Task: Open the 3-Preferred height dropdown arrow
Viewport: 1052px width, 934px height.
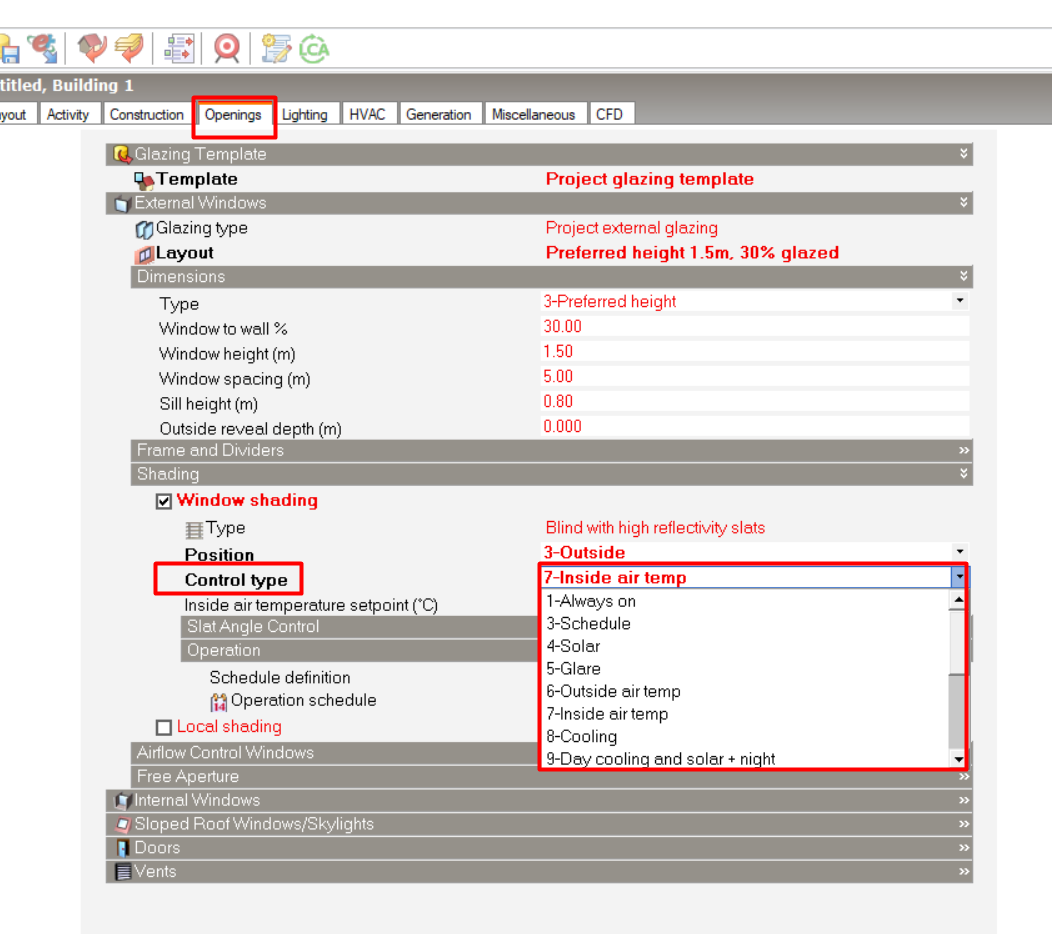Action: coord(960,301)
